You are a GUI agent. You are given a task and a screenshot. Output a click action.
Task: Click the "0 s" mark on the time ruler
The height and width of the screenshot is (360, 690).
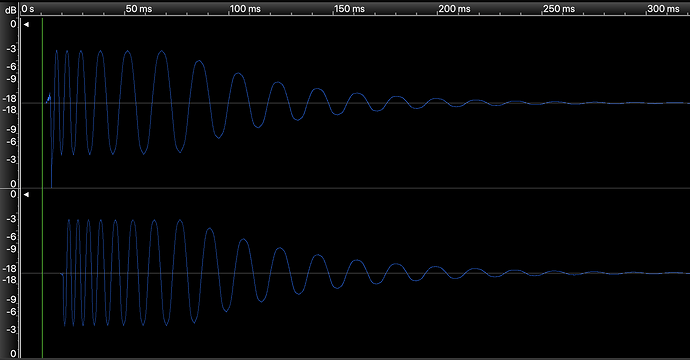28,9
